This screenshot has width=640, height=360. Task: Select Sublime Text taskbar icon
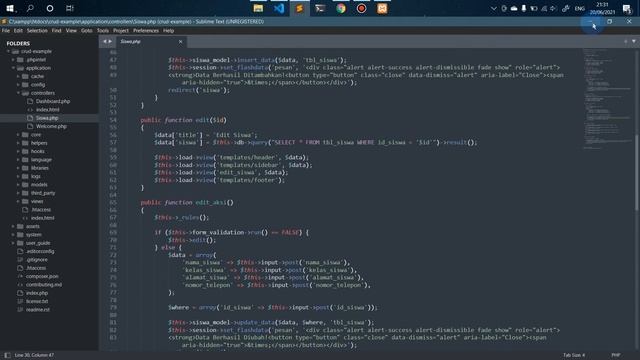tap(300, 8)
